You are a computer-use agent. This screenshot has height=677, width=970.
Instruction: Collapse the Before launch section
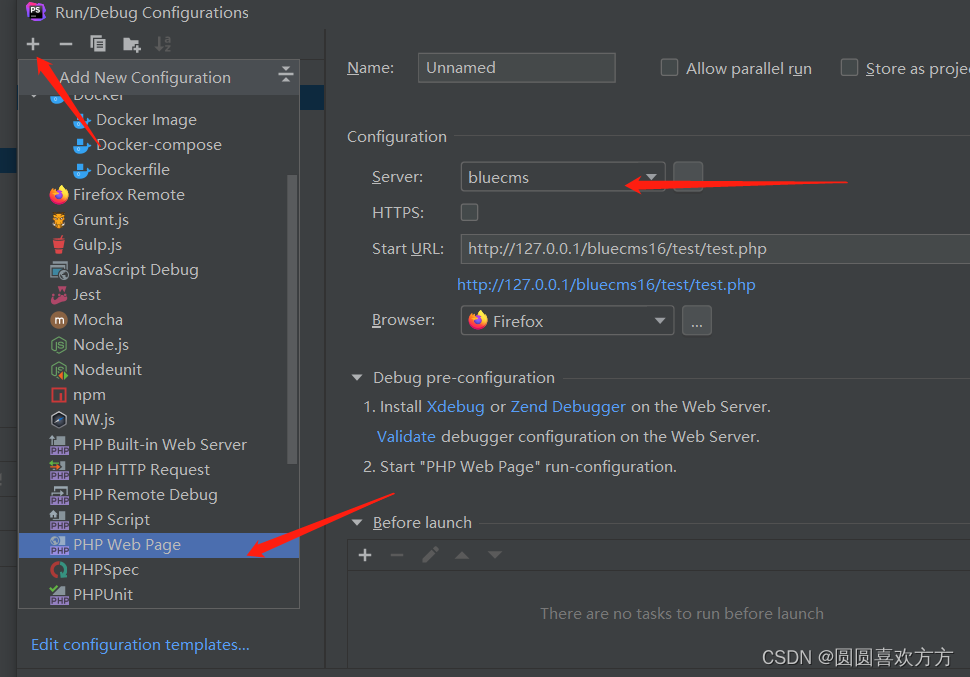pyautogui.click(x=357, y=523)
